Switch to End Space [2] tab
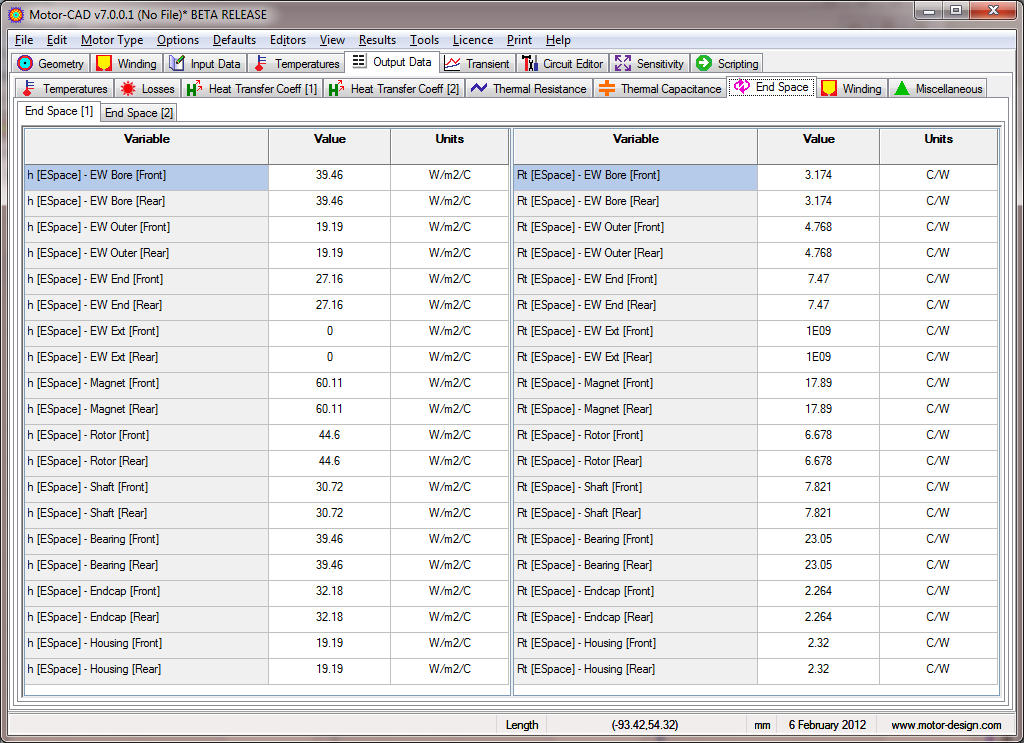 [x=138, y=112]
